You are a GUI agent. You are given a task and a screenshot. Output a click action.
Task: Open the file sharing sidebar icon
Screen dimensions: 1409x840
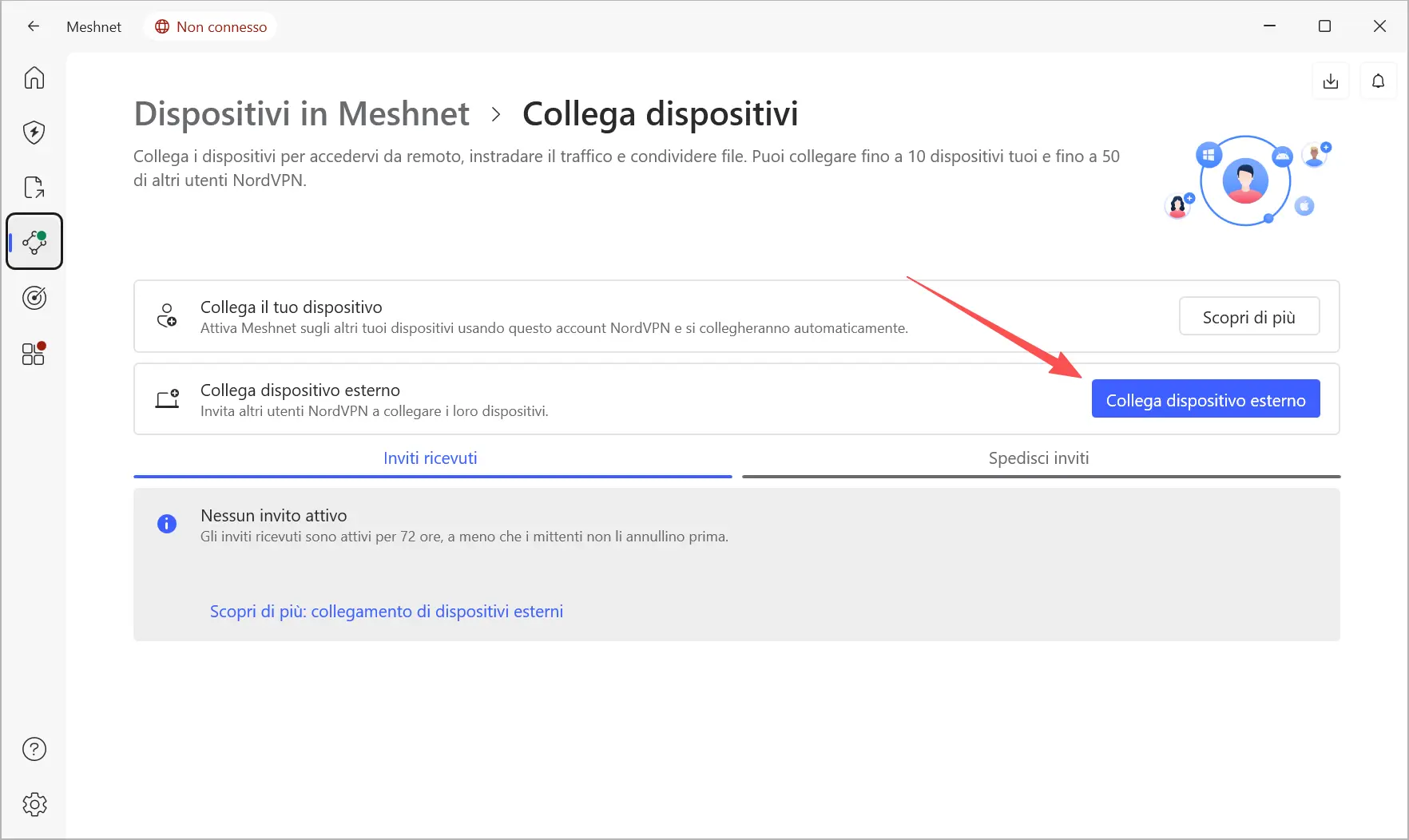[x=34, y=188]
